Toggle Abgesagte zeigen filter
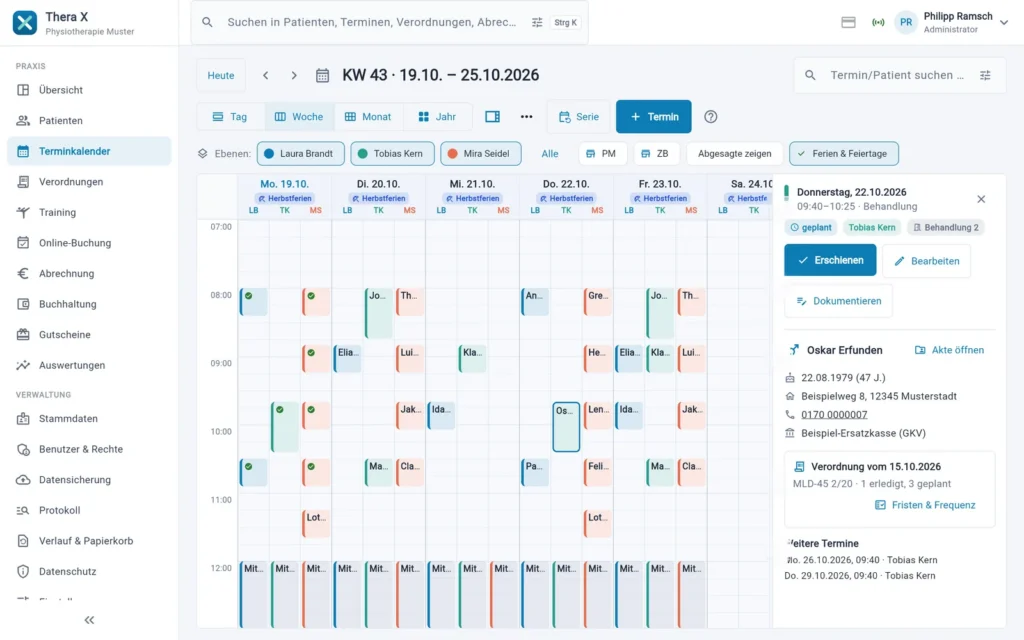Viewport: 1024px width, 640px height. coord(735,153)
